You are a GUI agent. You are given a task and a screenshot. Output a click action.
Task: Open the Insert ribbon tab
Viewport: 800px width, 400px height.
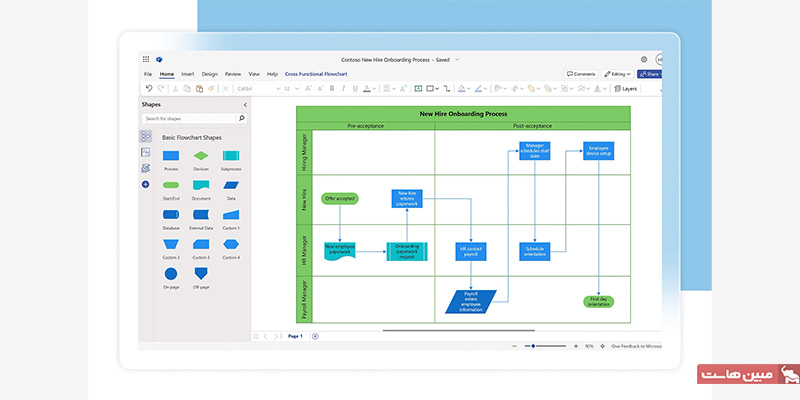point(187,74)
